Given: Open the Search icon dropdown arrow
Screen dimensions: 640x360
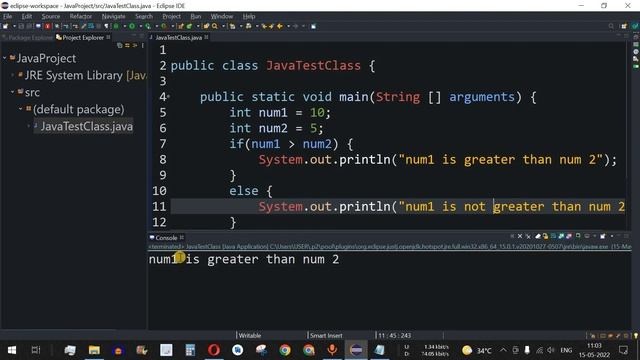Looking at the screenshot, I should pos(223,27).
